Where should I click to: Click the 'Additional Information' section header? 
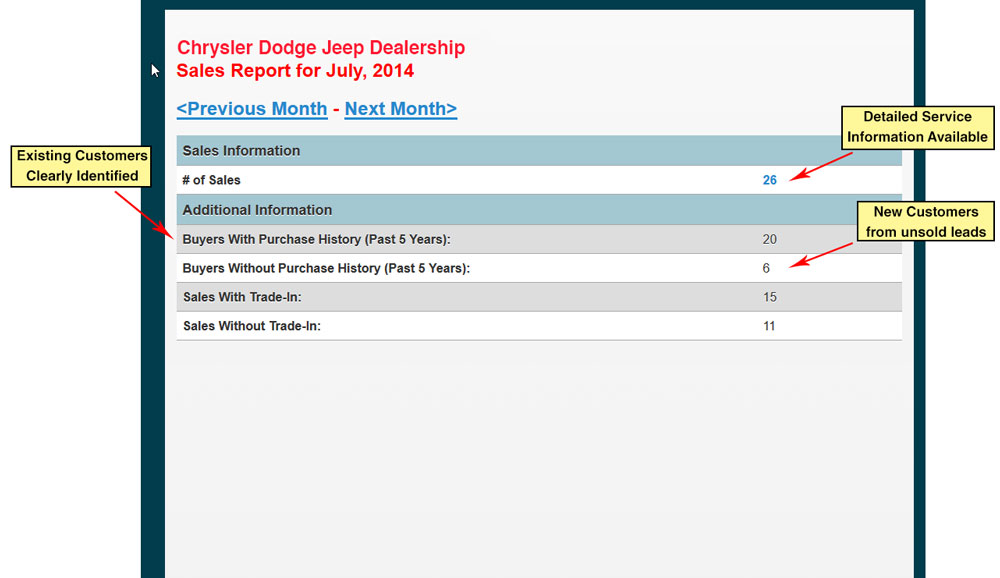[x=539, y=210]
